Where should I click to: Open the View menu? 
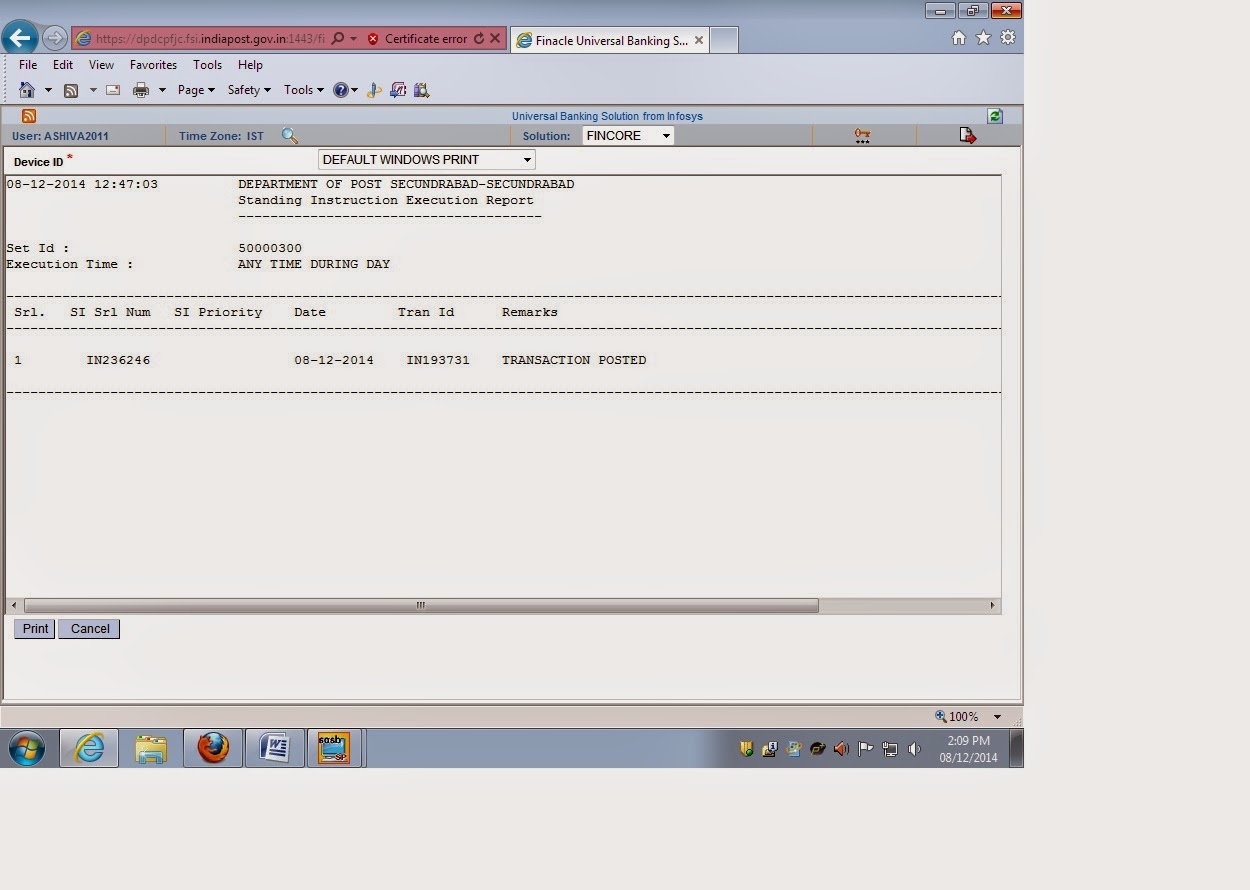point(101,65)
